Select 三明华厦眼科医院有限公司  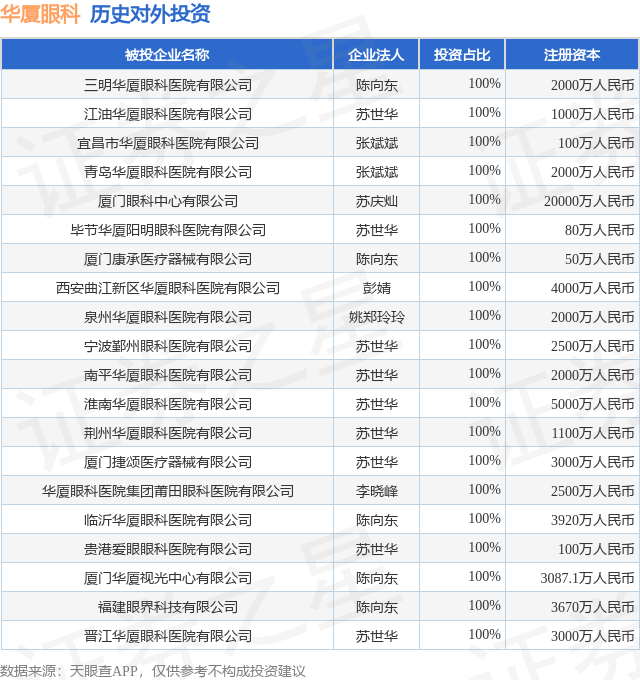point(168,85)
